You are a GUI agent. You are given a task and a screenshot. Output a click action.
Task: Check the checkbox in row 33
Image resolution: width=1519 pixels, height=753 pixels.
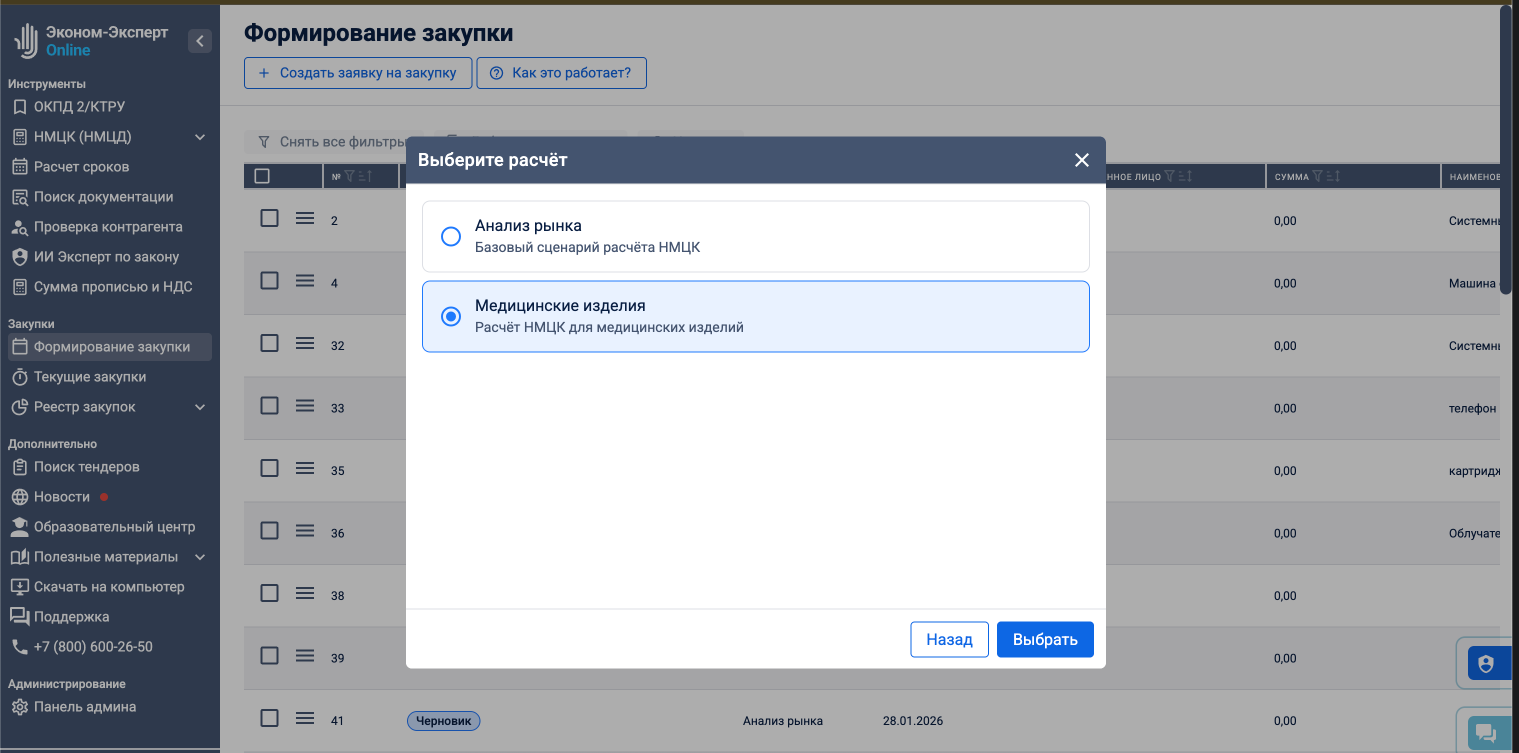click(x=269, y=406)
